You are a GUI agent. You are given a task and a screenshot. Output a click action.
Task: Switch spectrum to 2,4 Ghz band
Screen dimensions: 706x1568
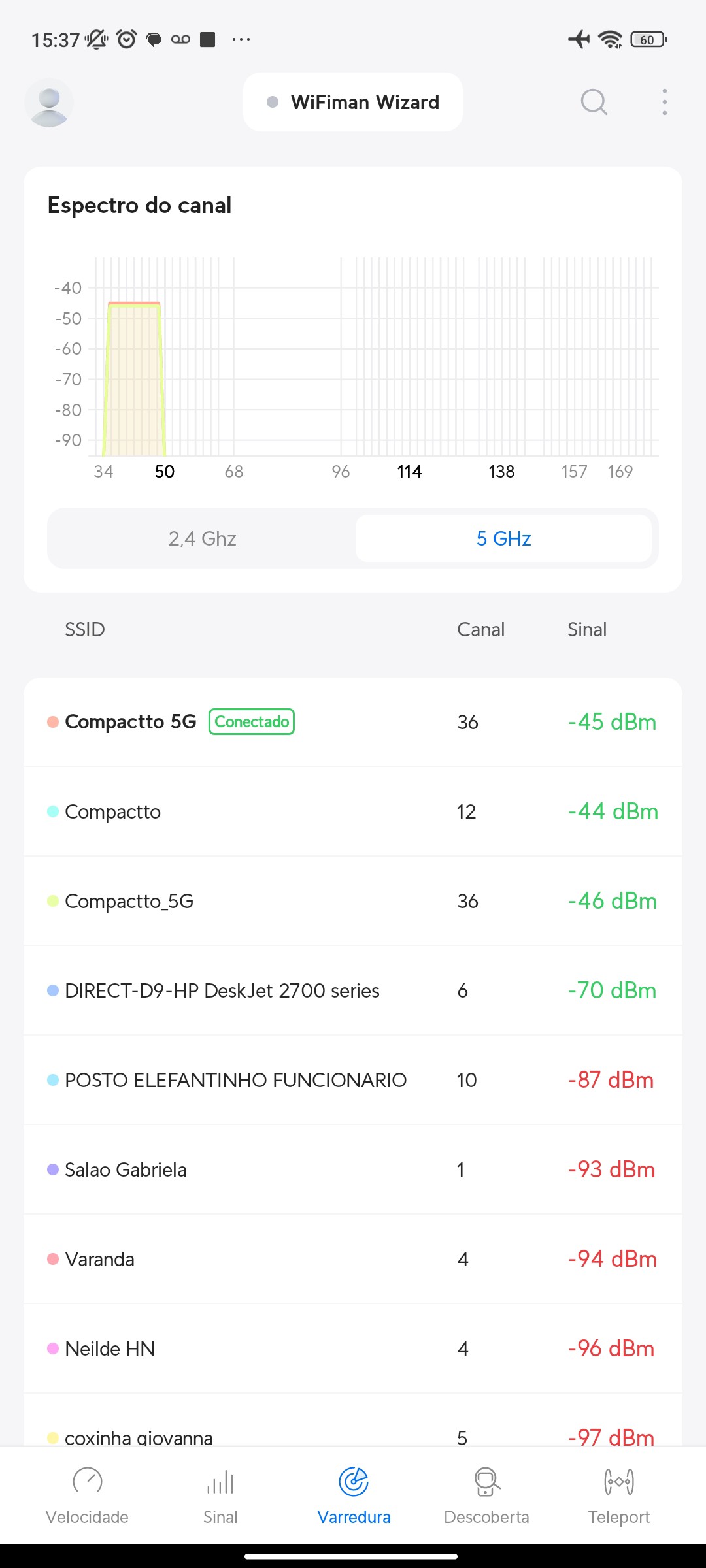click(x=202, y=538)
